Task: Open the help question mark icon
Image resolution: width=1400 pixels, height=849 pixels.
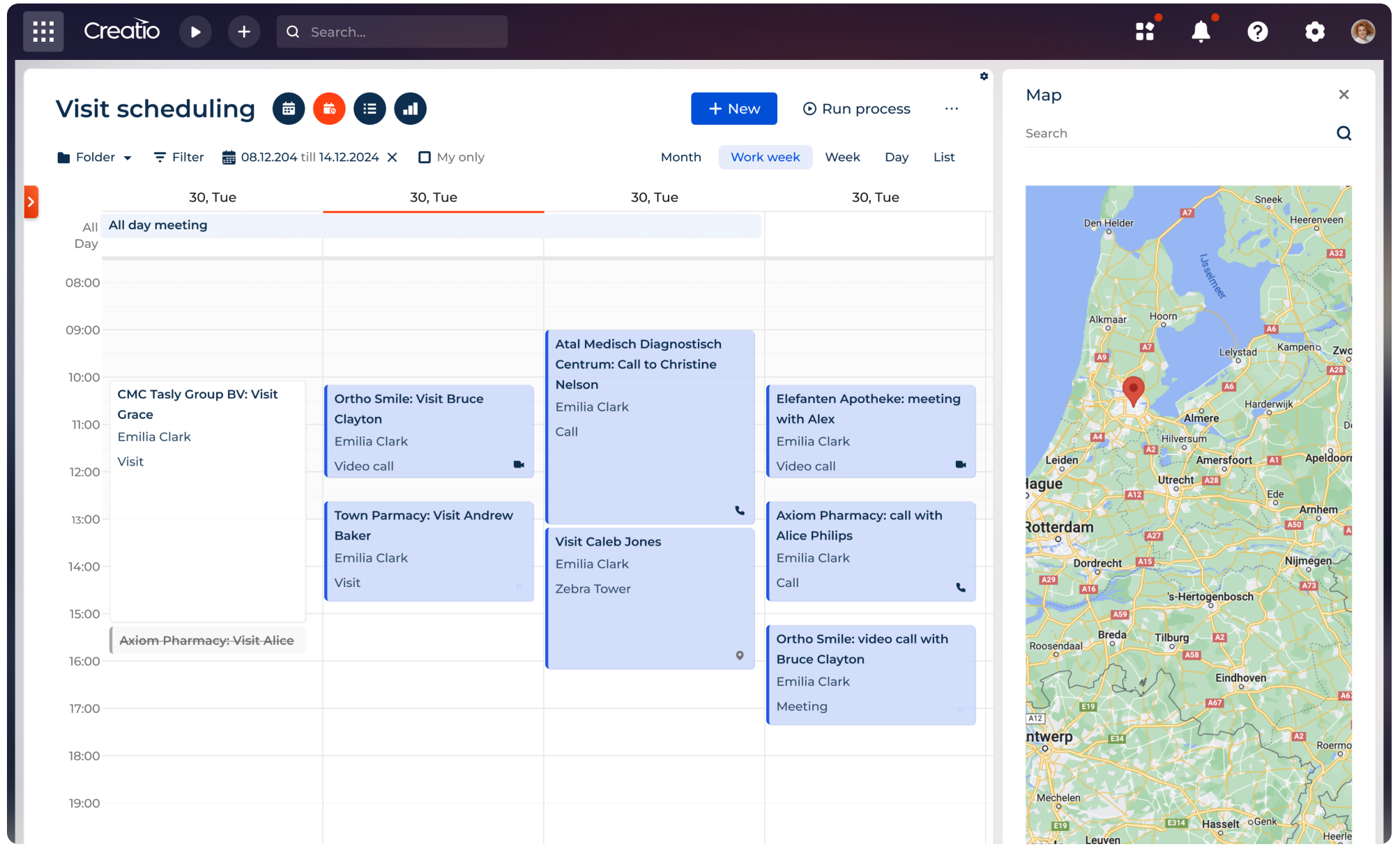Action: tap(1257, 31)
